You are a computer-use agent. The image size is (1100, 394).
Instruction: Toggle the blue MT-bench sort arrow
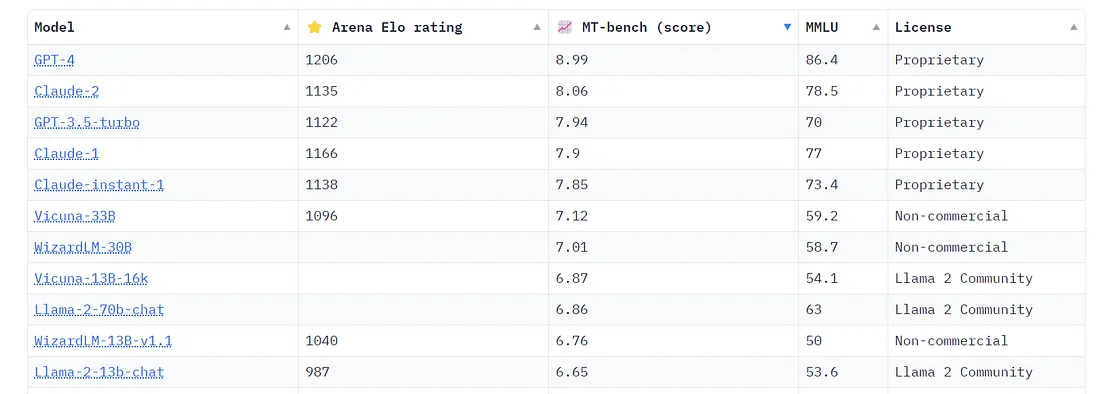pyautogui.click(x=787, y=27)
